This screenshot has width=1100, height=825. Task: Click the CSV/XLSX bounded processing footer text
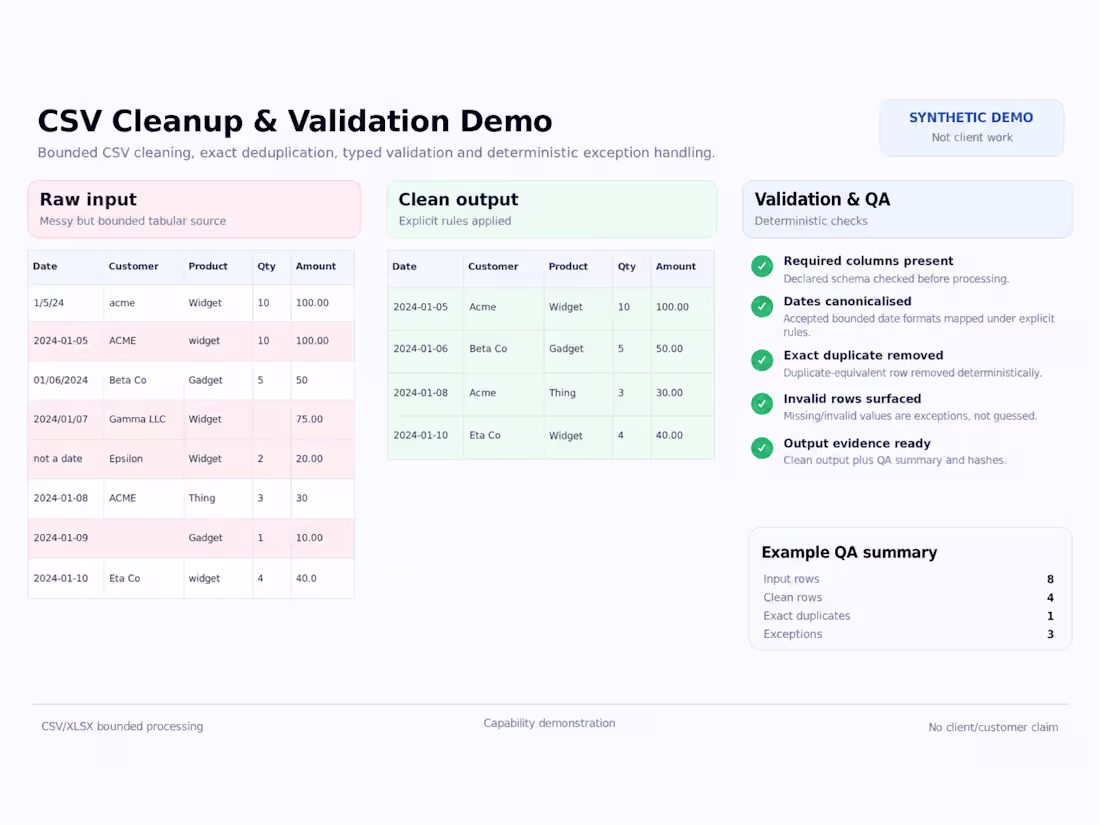point(122,727)
